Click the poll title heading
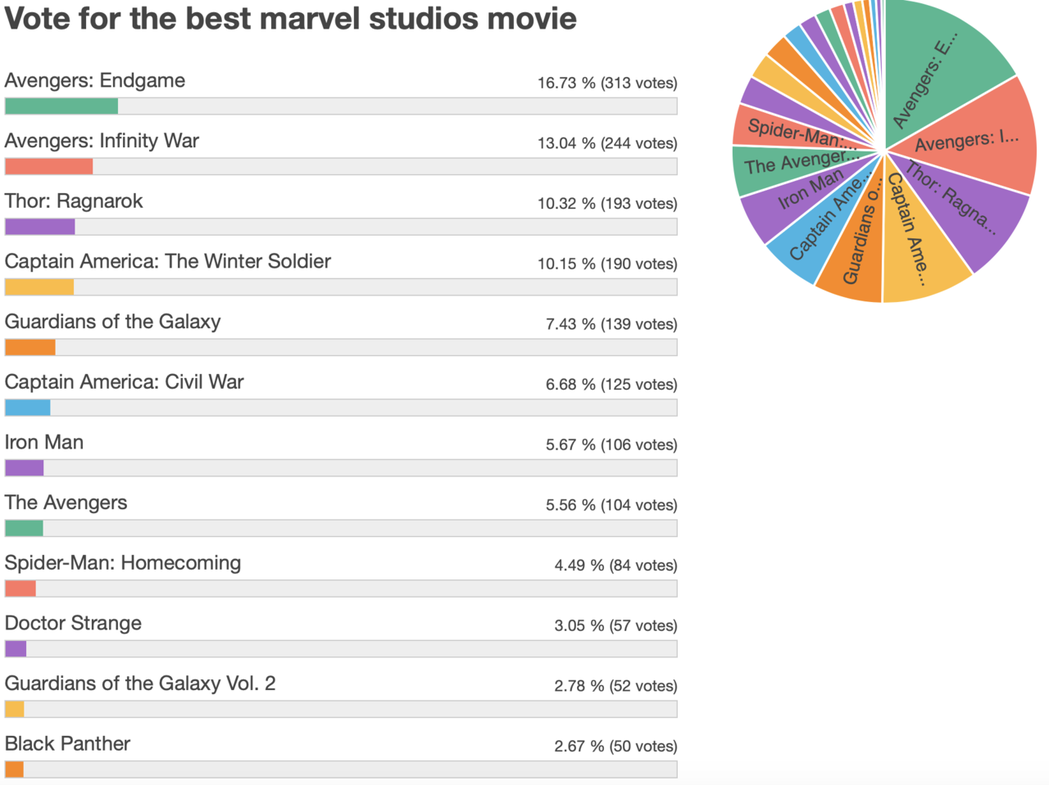The image size is (1049, 785). pos(290,18)
